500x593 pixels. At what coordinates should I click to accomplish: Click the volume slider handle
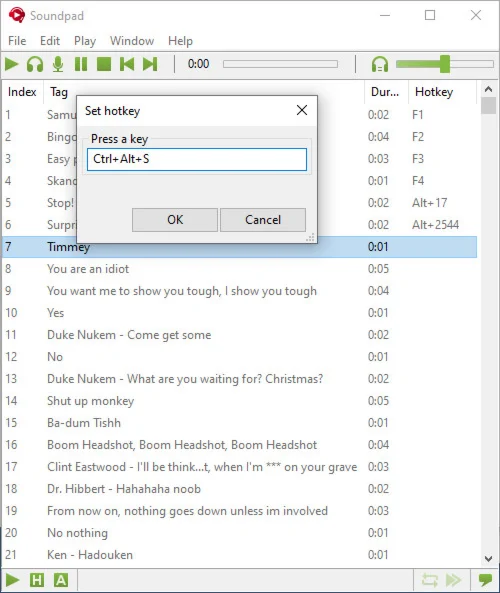click(445, 64)
